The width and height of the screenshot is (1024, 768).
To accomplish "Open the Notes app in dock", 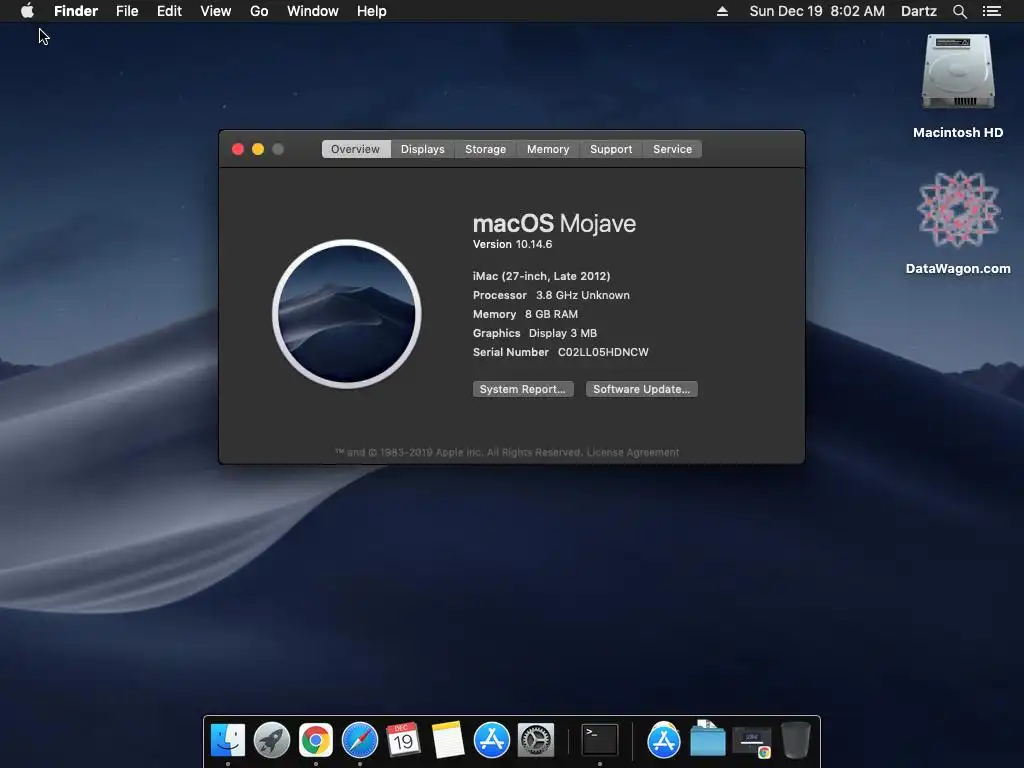I will point(447,740).
